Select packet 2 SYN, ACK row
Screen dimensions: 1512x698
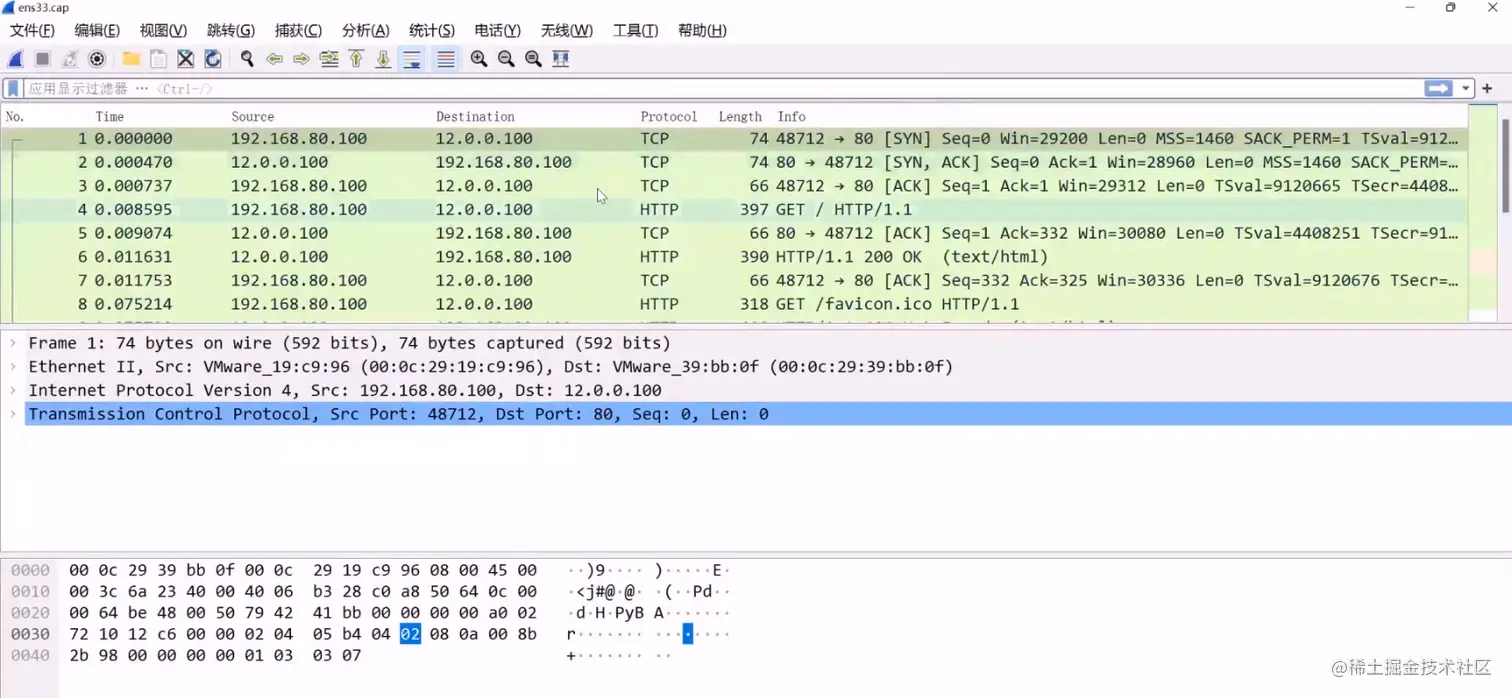pyautogui.click(x=735, y=162)
